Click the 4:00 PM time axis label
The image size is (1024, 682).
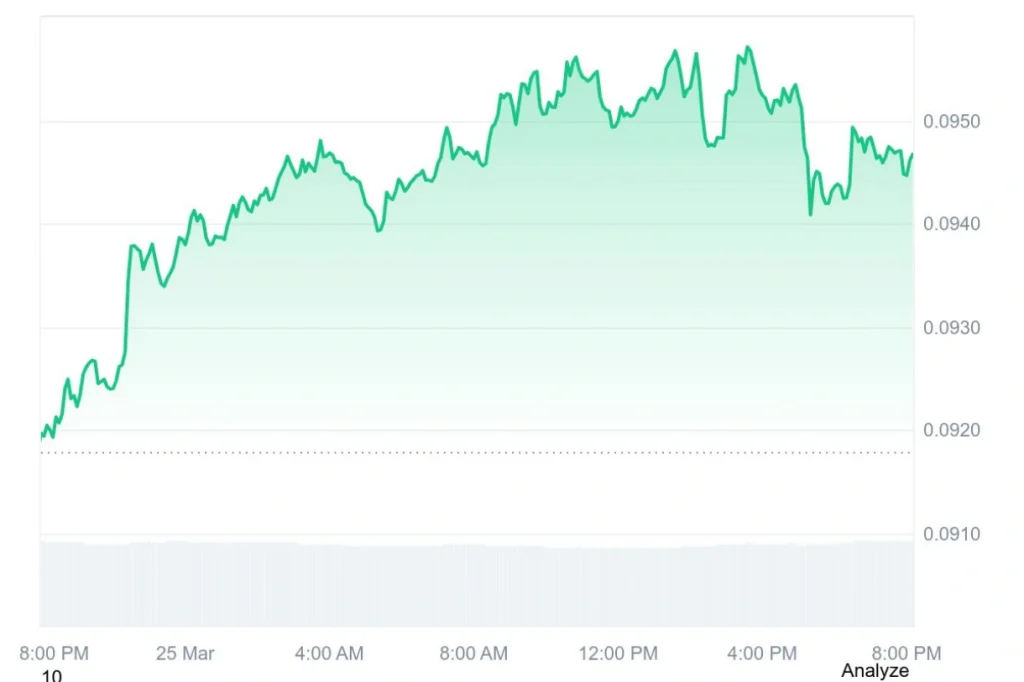pos(762,653)
